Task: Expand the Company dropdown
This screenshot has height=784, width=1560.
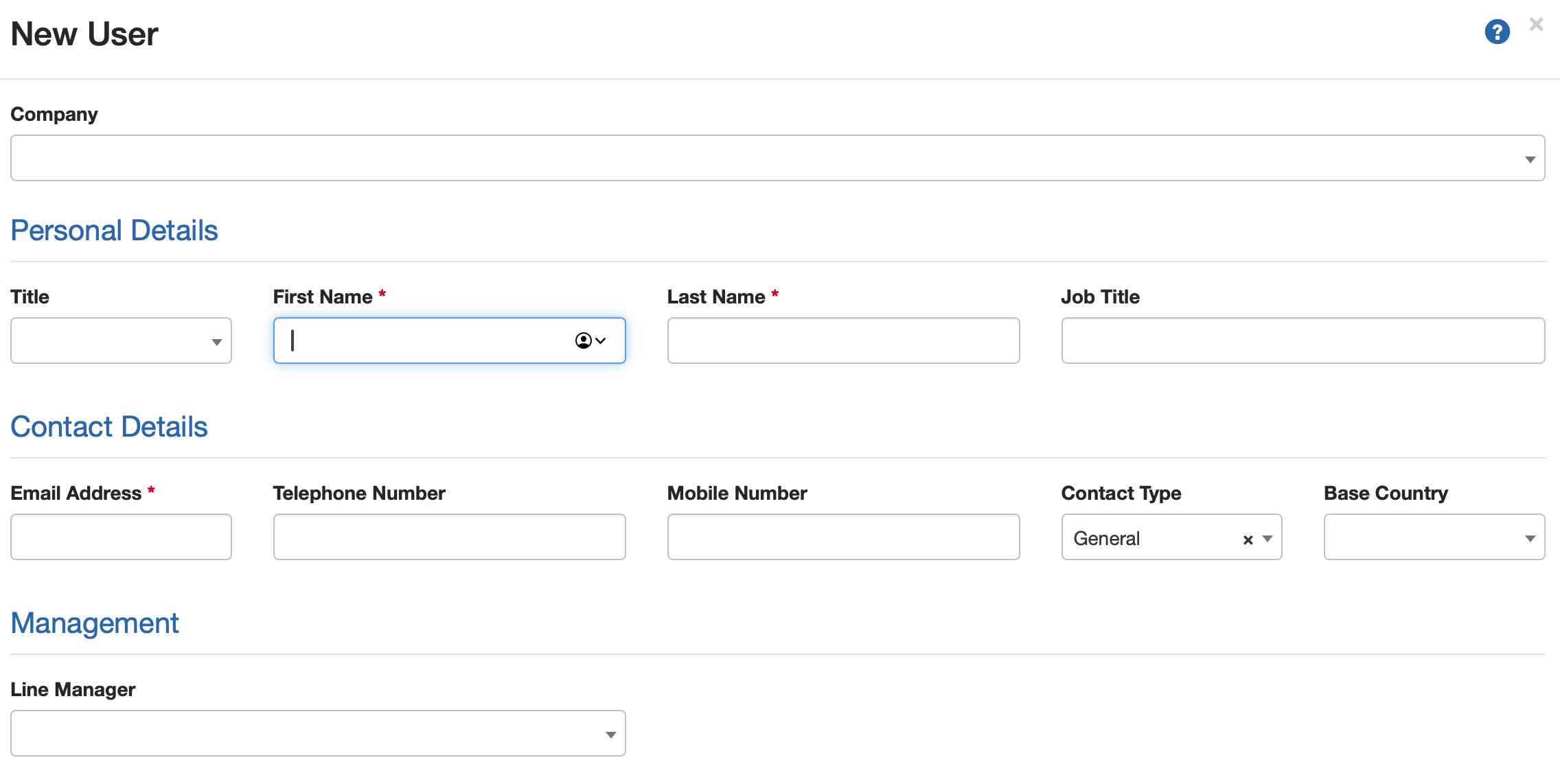Action: click(x=1530, y=159)
